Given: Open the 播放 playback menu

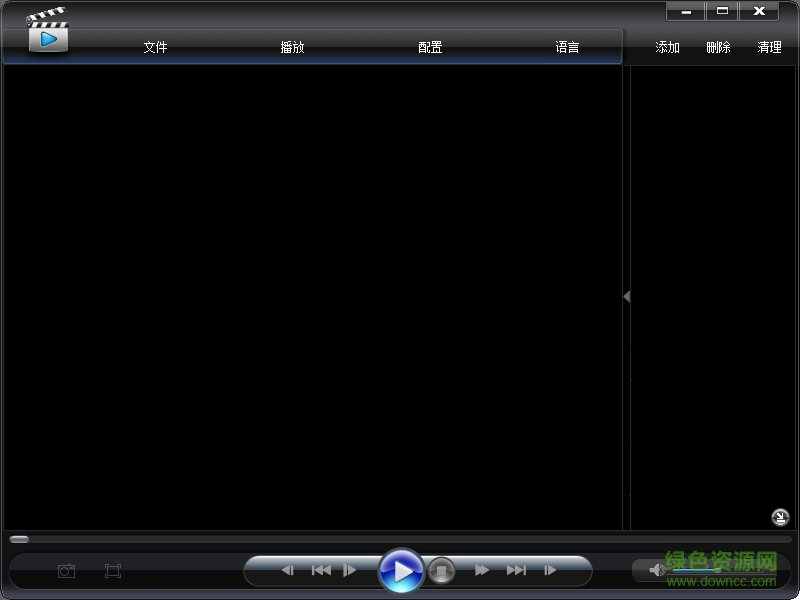Looking at the screenshot, I should click(x=292, y=46).
